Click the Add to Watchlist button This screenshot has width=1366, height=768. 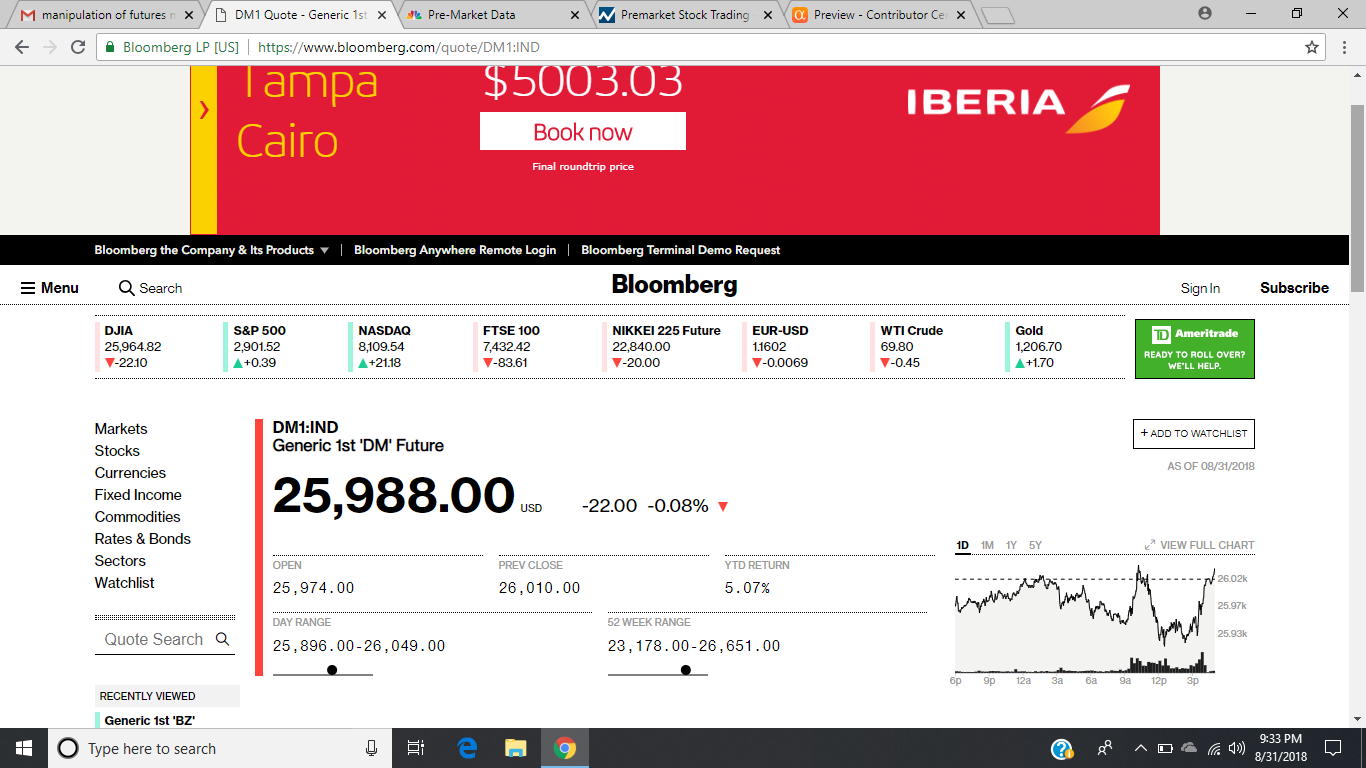[1194, 434]
